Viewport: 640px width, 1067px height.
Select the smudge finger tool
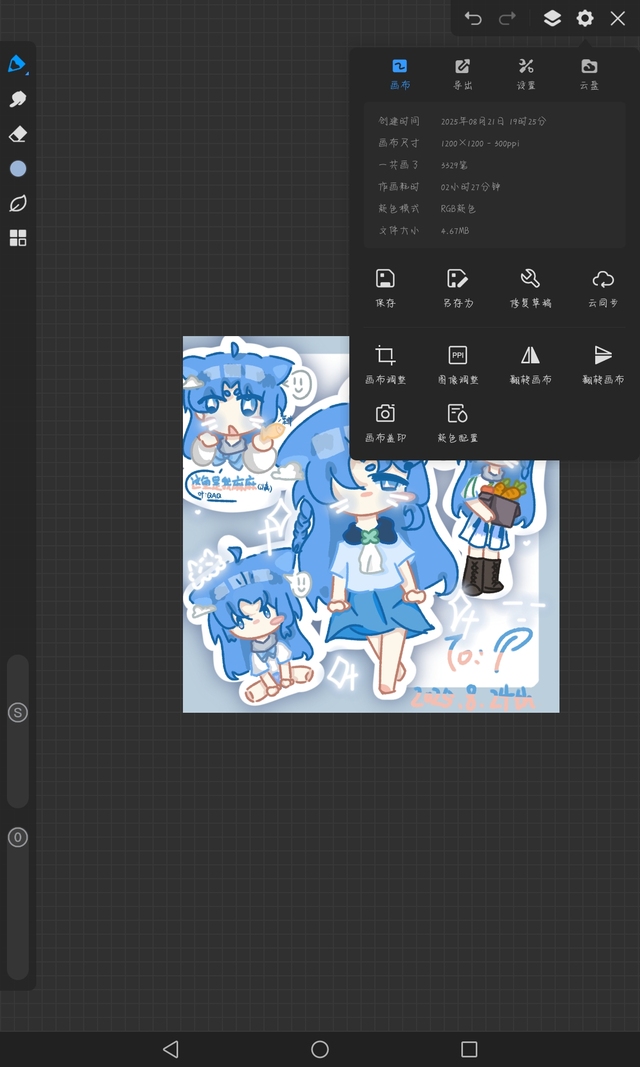point(17,99)
